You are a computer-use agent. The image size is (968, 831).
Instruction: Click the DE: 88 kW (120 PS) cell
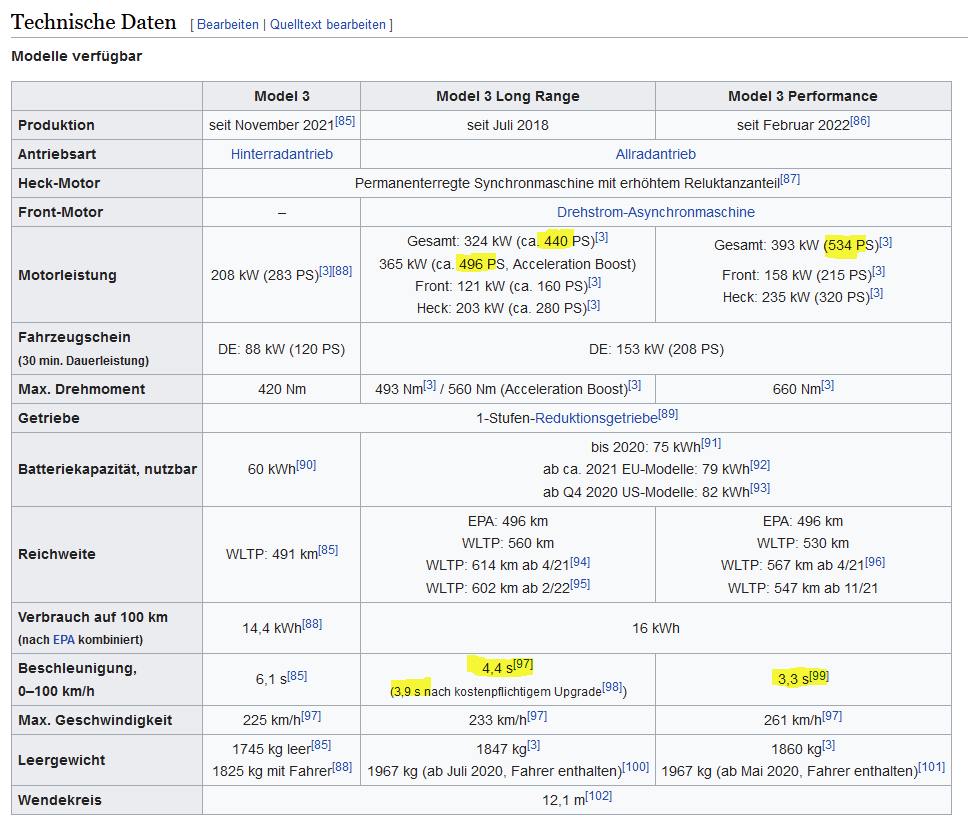(282, 349)
